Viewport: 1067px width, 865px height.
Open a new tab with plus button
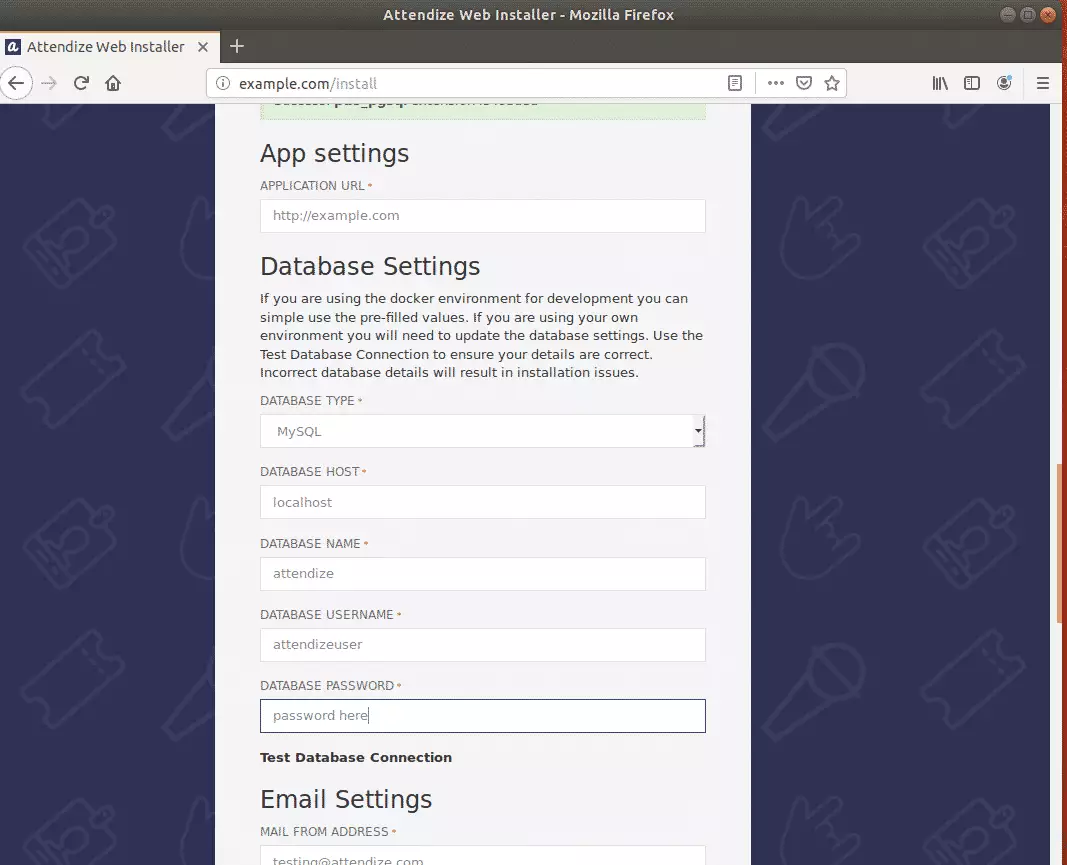237,46
